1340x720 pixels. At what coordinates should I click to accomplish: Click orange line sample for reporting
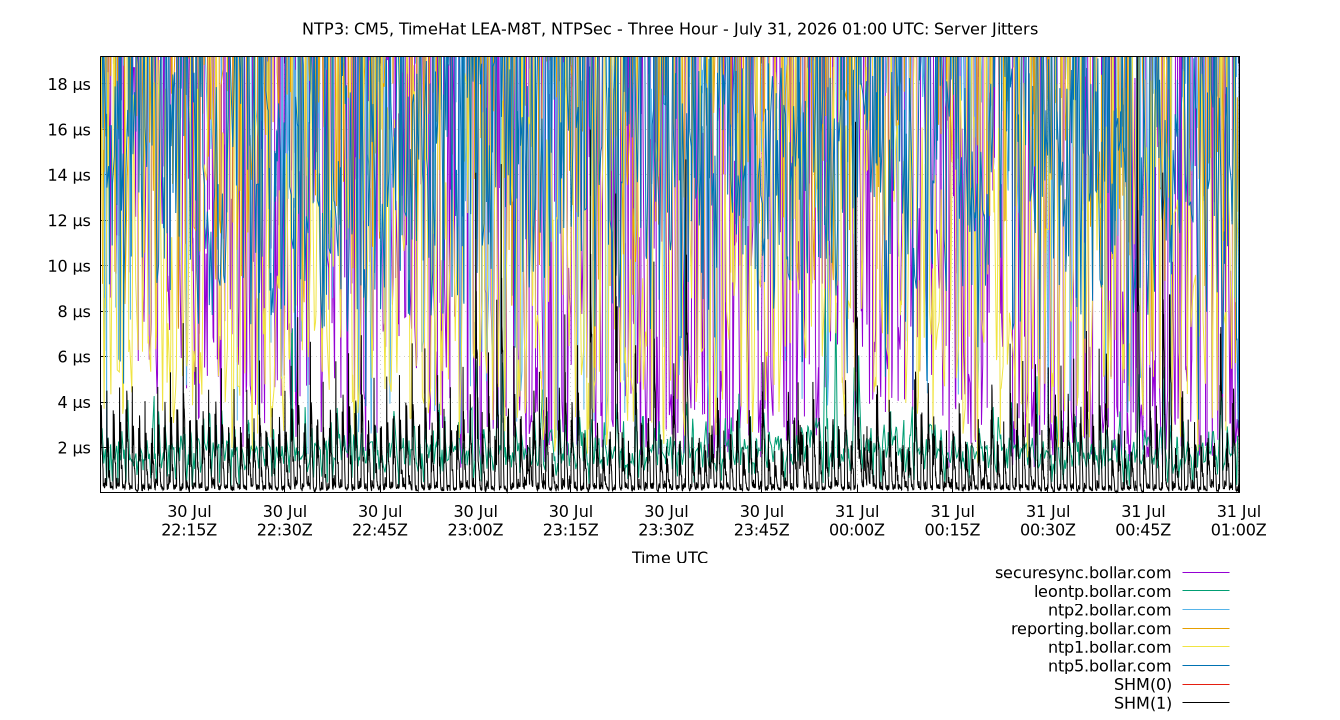tap(1206, 629)
